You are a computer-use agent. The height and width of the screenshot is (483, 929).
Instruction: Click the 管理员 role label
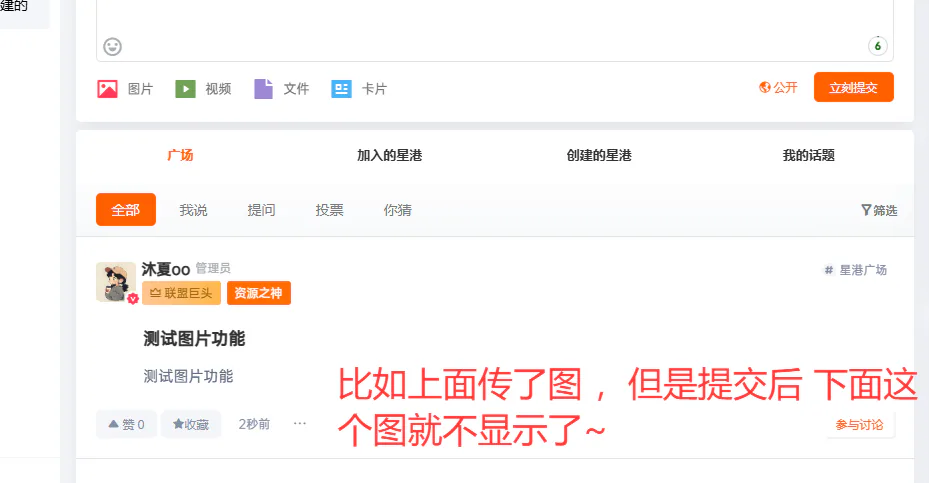click(x=213, y=268)
